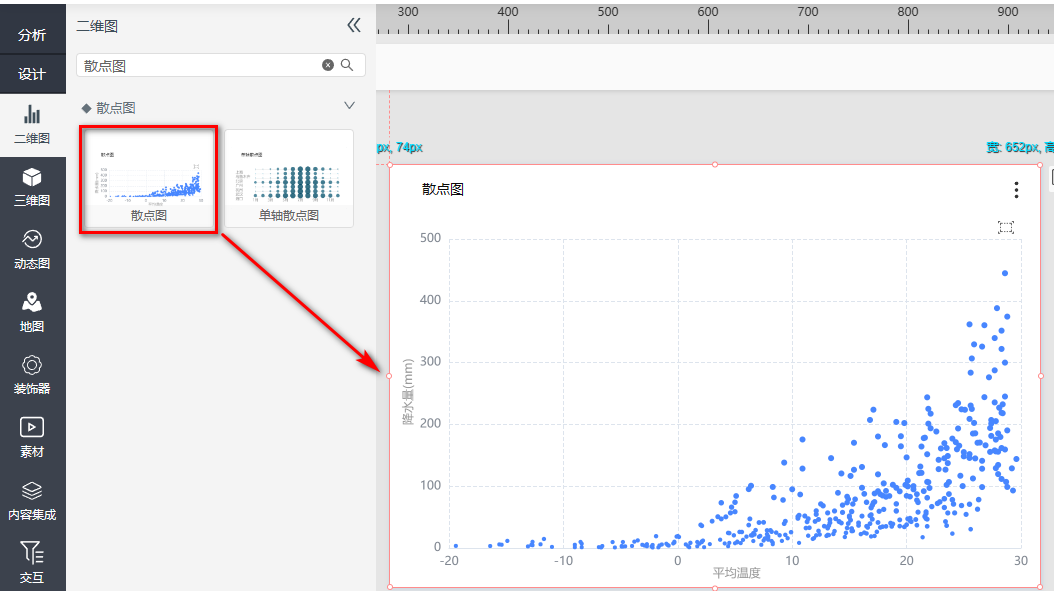Click the magnifier search icon

[347, 65]
